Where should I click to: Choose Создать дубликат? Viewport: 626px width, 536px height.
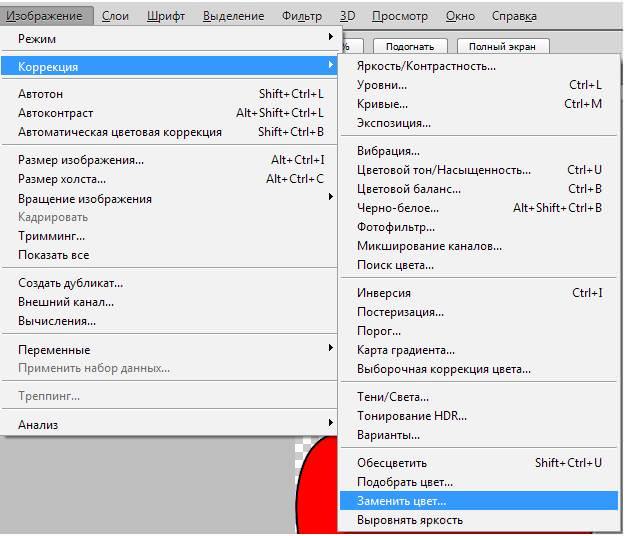pos(170,283)
